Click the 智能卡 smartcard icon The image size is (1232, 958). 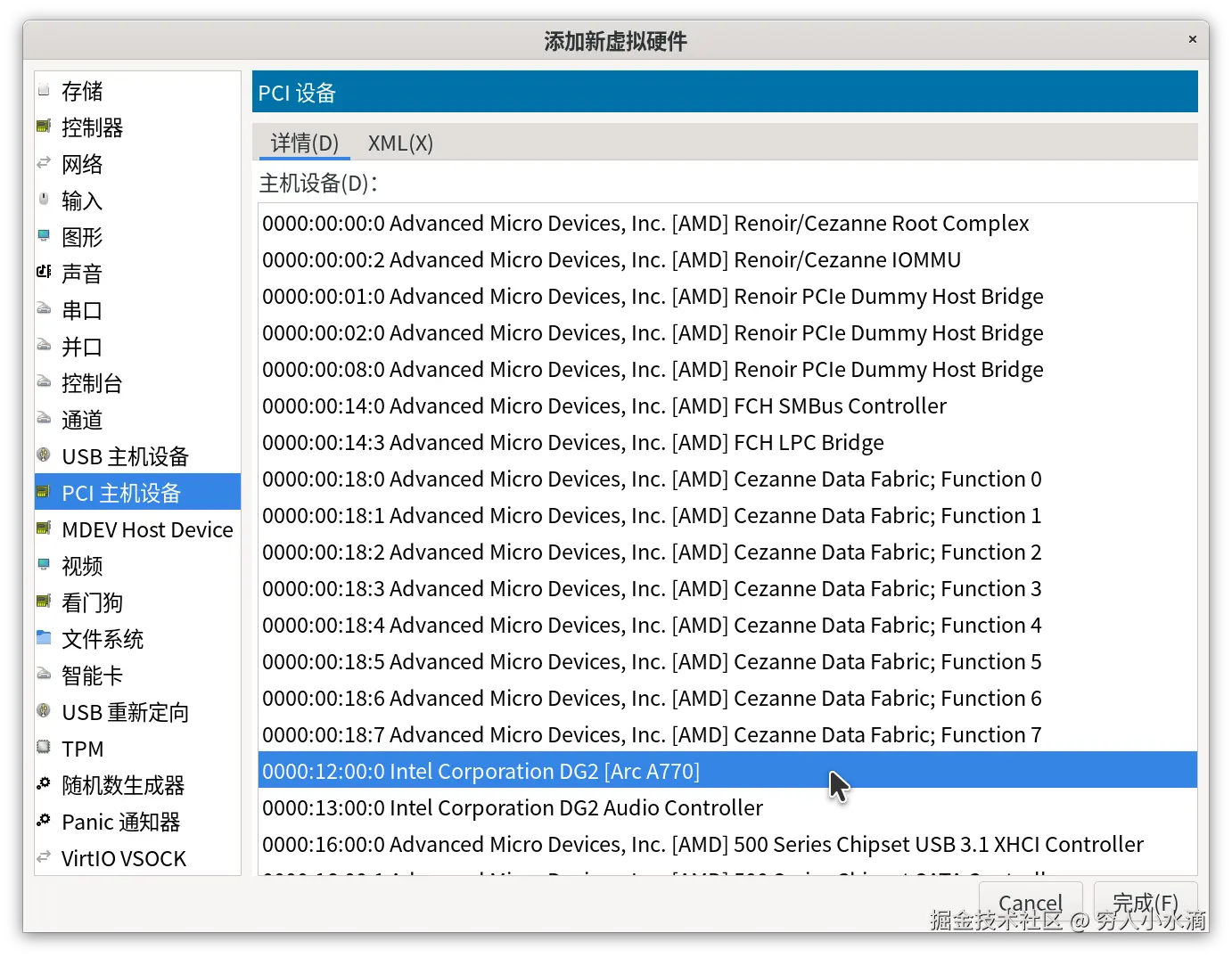pos(44,675)
